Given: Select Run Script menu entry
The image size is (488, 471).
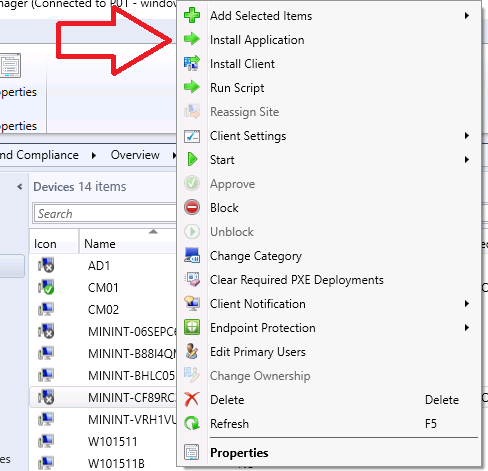Looking at the screenshot, I should pos(237,88).
